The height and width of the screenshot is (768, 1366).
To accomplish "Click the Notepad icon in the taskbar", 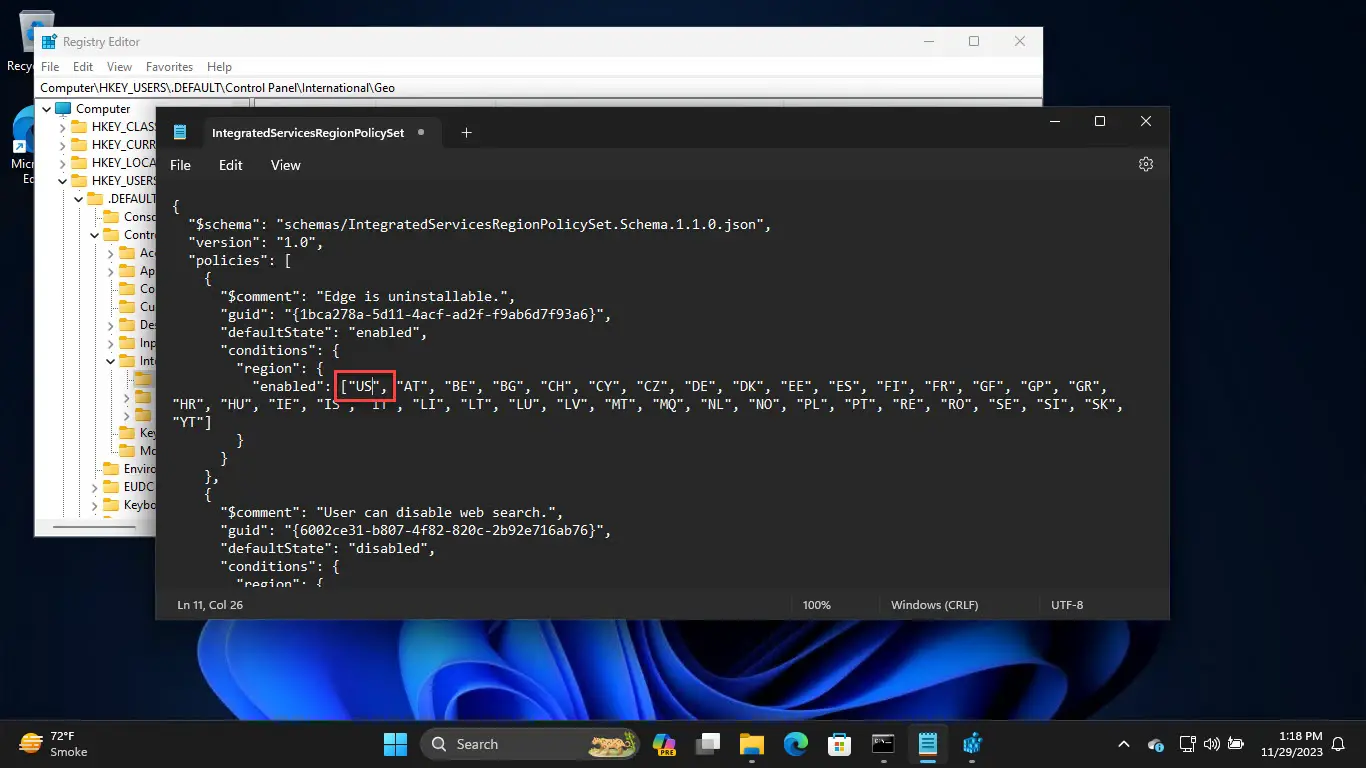I will [x=927, y=744].
